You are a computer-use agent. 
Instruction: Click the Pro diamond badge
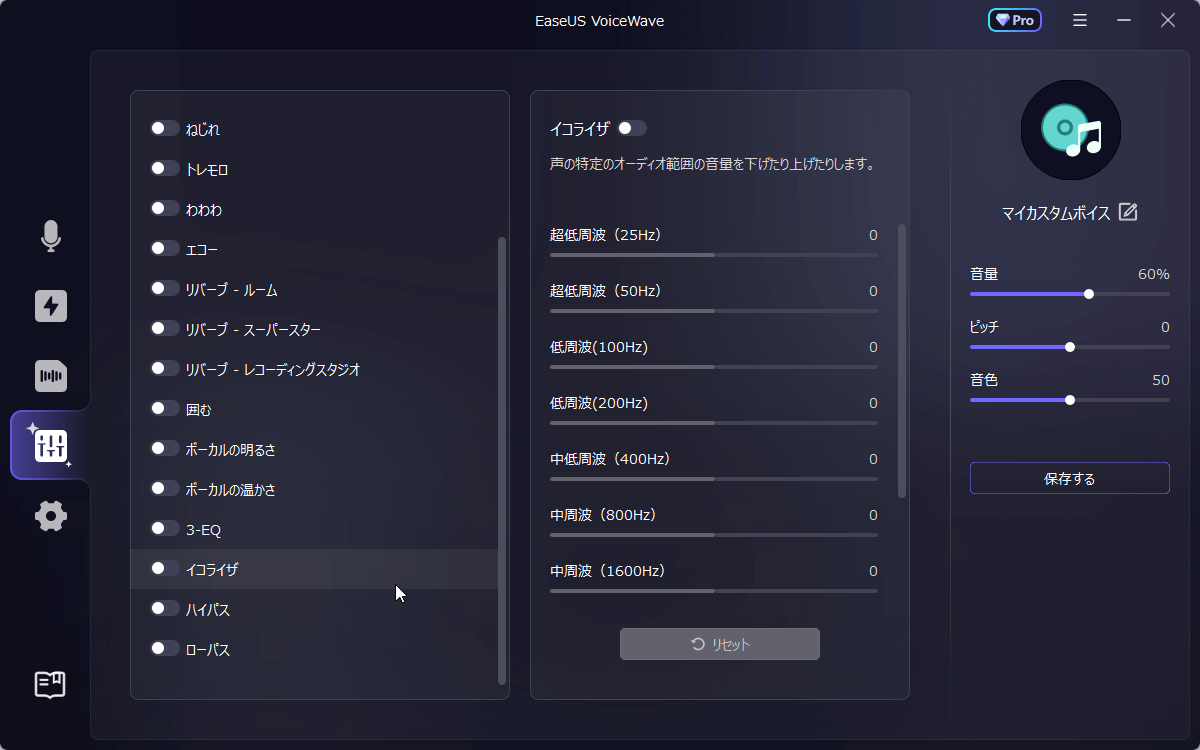tap(1015, 20)
